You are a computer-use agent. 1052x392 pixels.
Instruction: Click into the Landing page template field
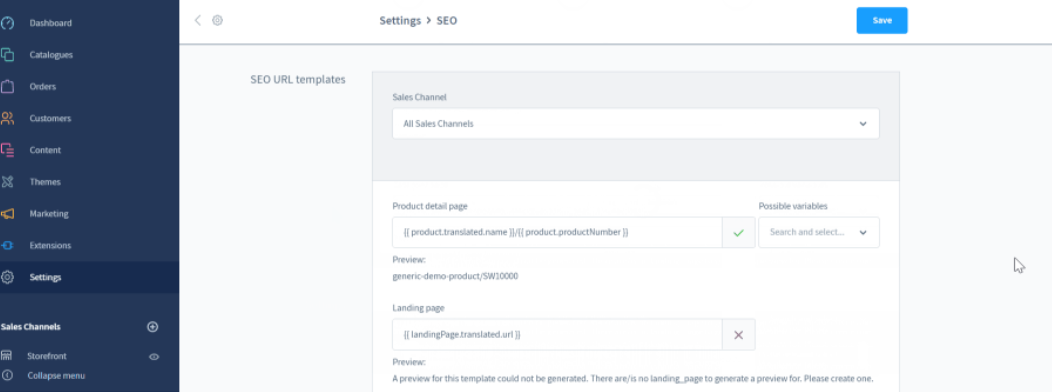(557, 334)
